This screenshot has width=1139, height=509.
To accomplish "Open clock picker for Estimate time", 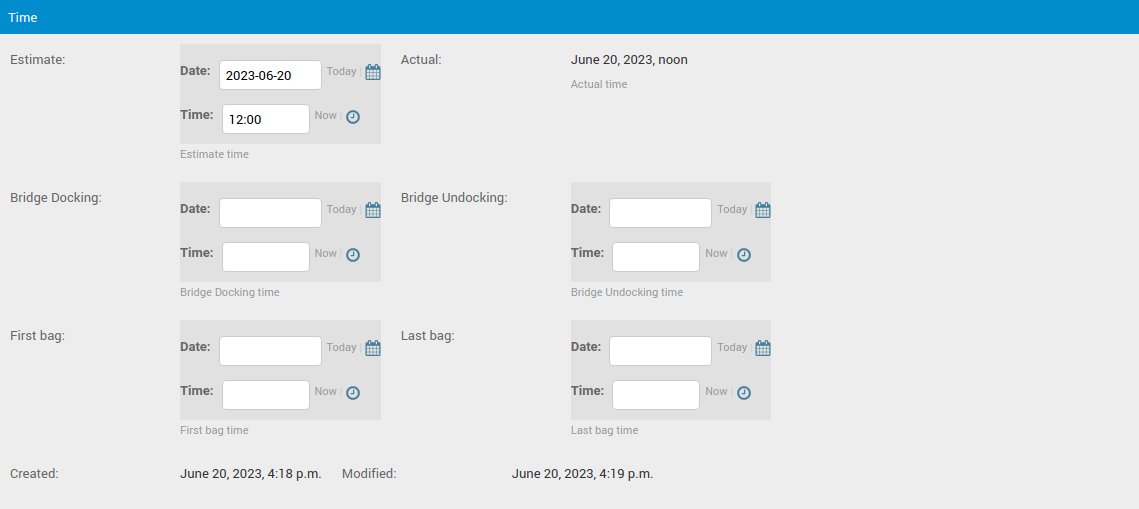I will tap(353, 117).
